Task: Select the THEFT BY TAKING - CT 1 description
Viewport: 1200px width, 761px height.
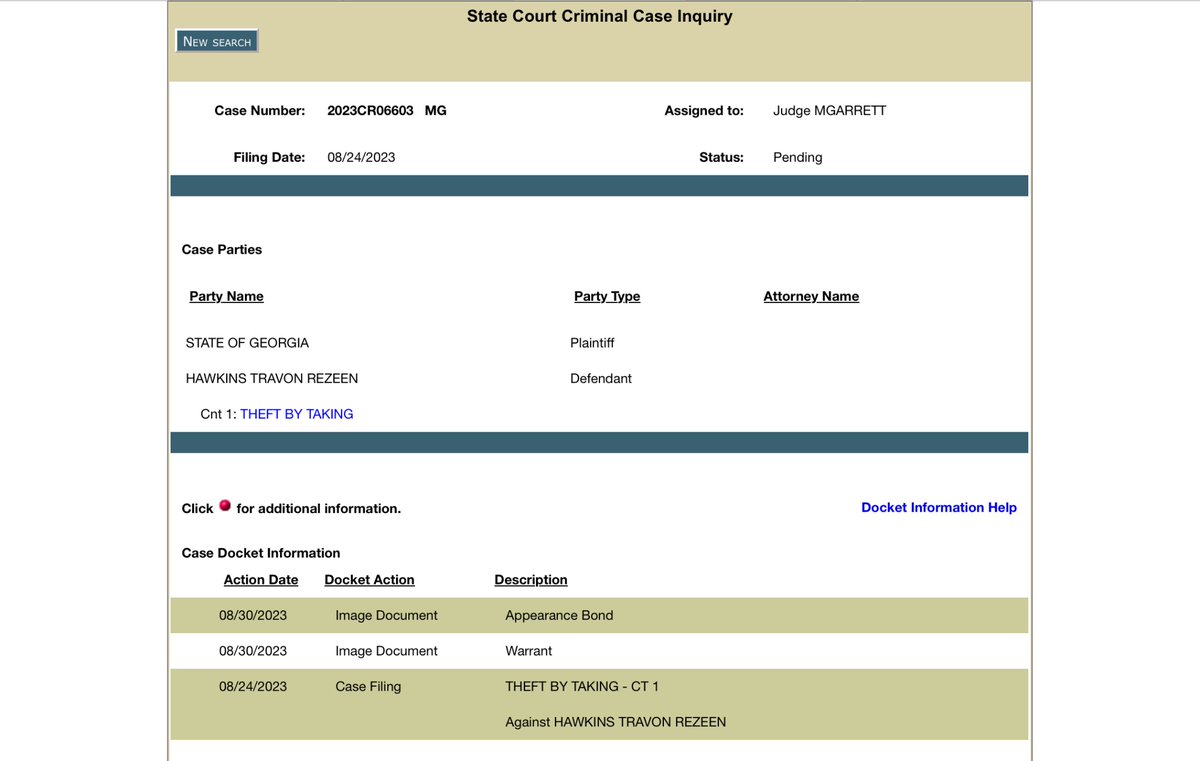Action: coord(582,687)
